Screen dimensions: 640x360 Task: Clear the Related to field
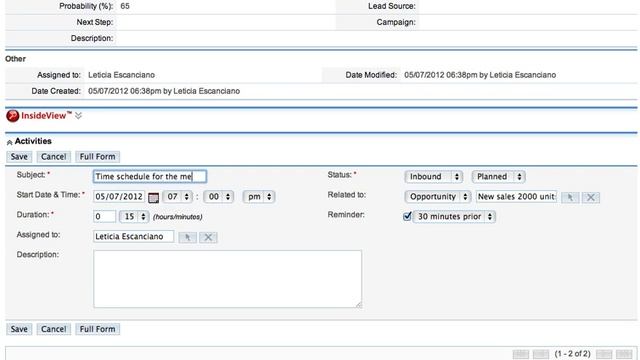click(591, 198)
